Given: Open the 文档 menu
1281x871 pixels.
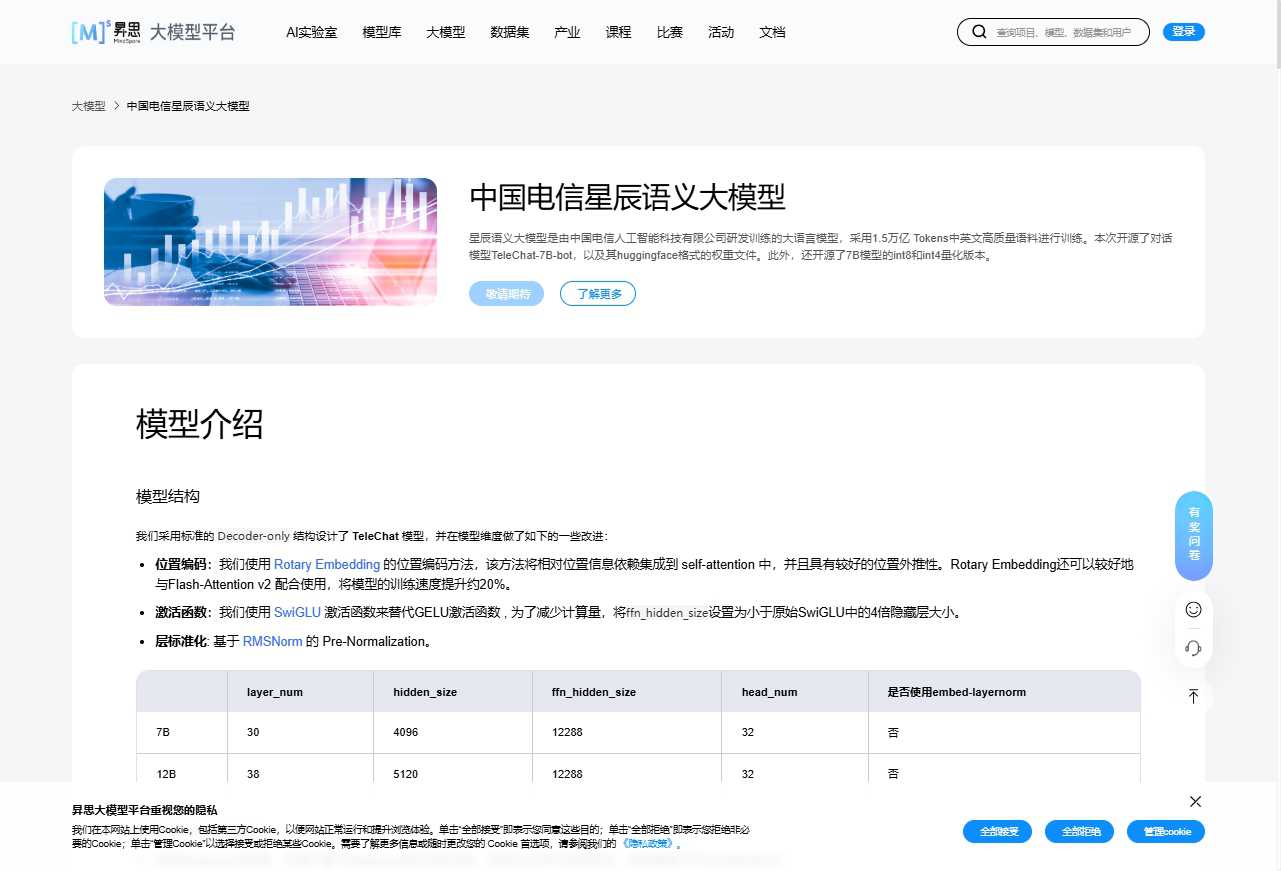Looking at the screenshot, I should click(x=772, y=32).
